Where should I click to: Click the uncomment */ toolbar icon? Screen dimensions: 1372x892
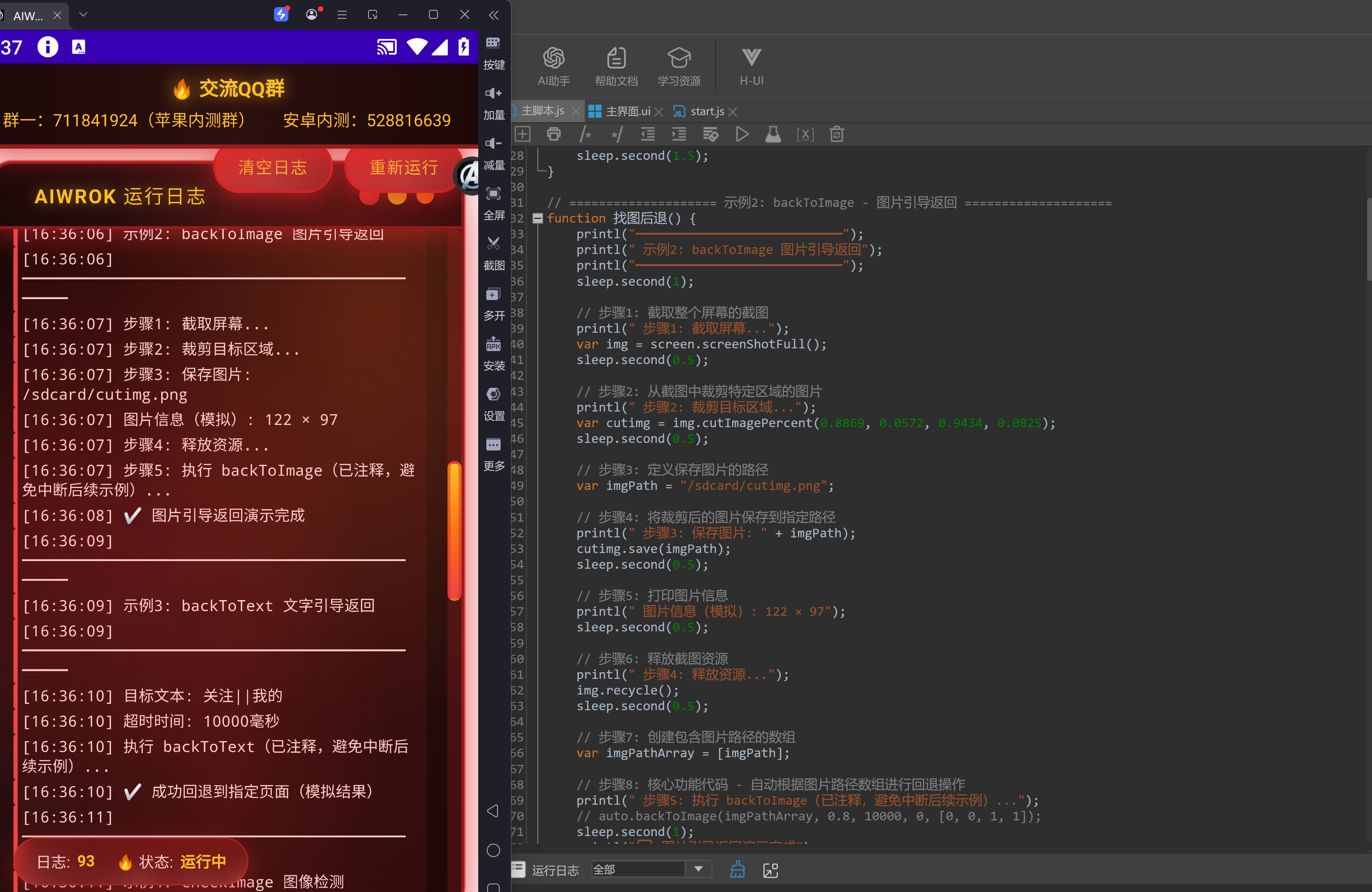point(617,134)
